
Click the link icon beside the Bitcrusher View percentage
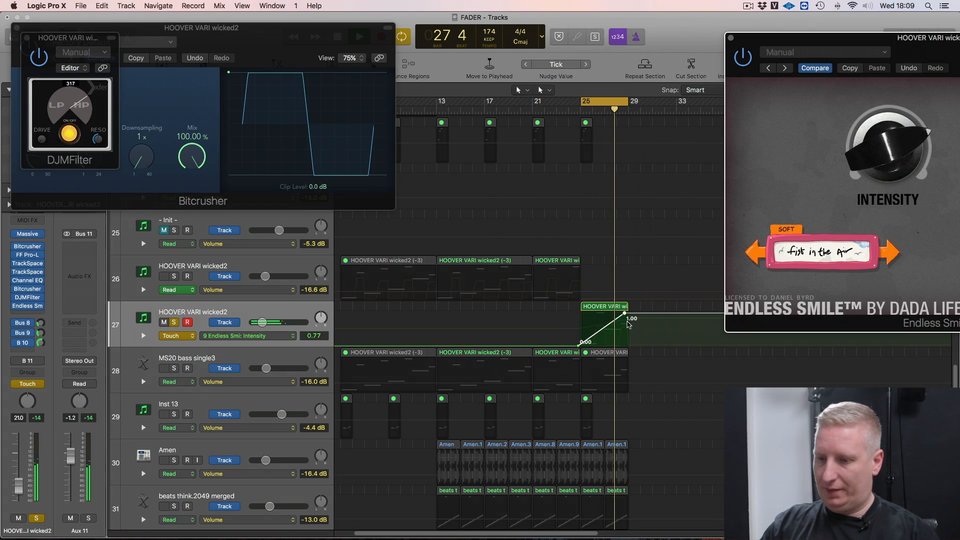coord(379,58)
